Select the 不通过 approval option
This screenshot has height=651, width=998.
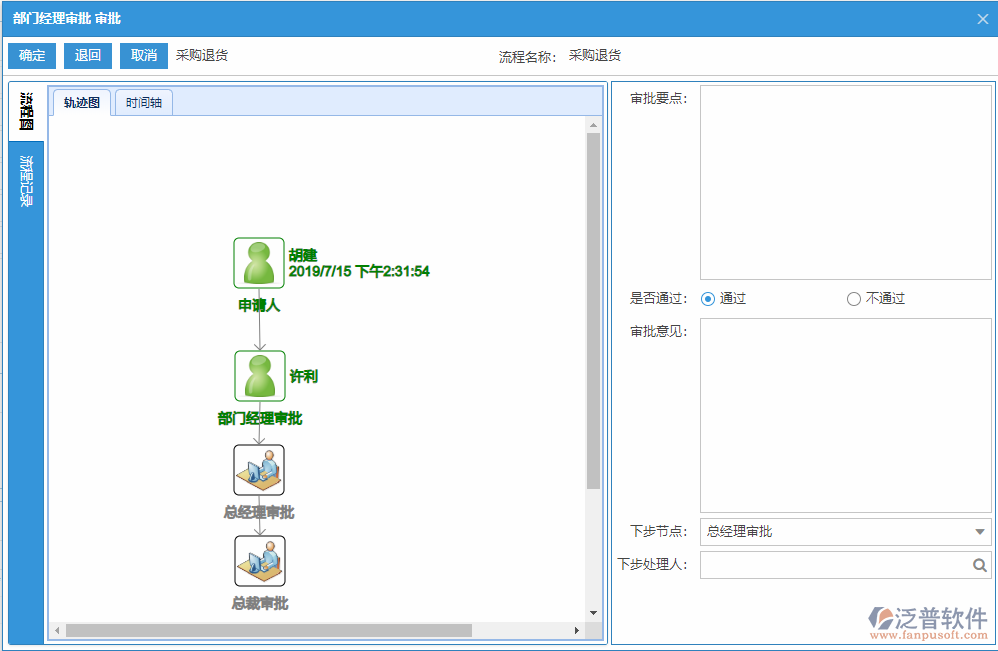853,298
